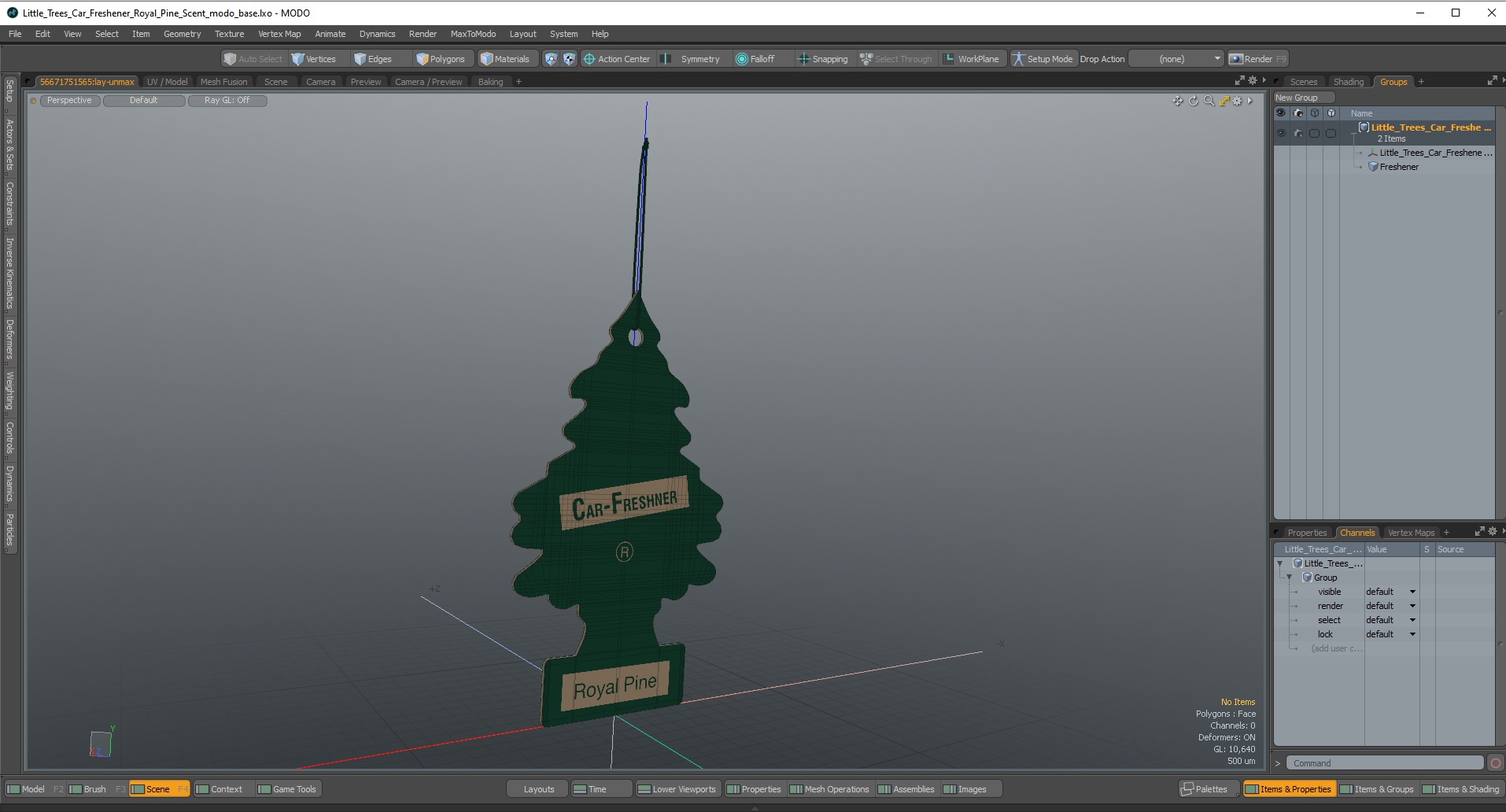Screen dimensions: 1506x812
Task: Toggle fourth column checkbox of Little_Trees group
Action: click(1331, 133)
